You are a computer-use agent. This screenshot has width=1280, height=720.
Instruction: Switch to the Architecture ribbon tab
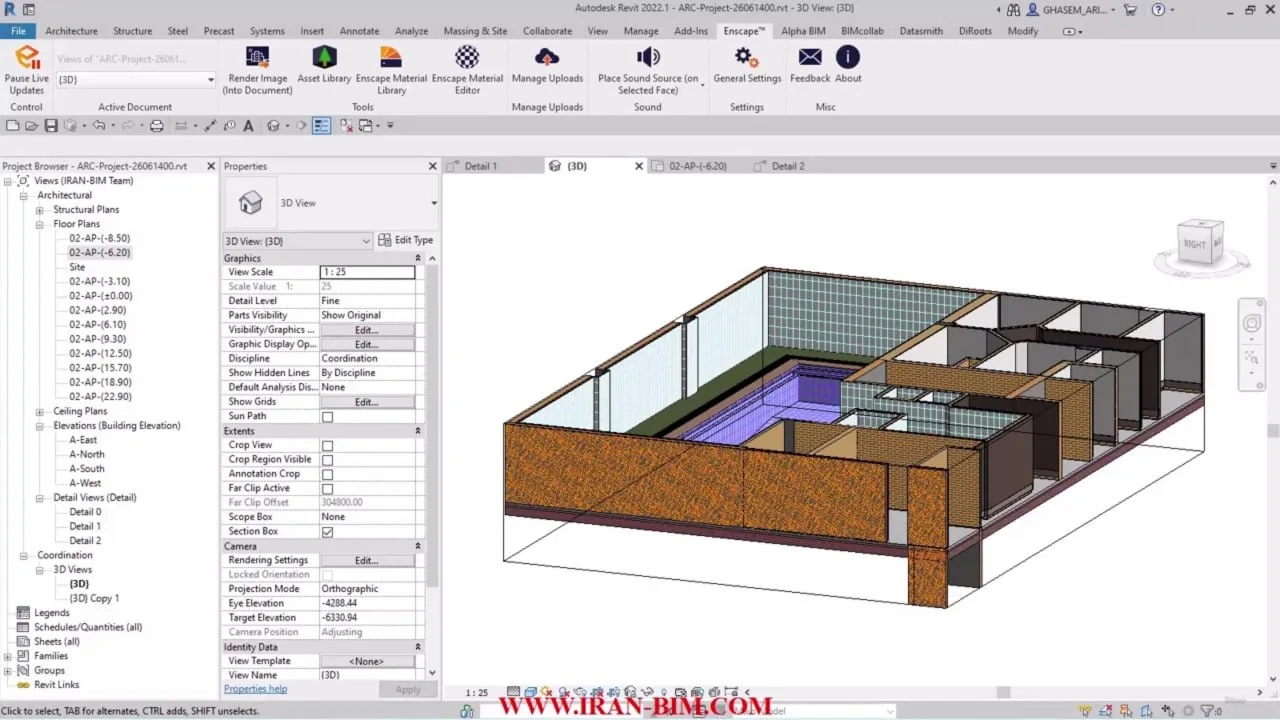(x=71, y=31)
